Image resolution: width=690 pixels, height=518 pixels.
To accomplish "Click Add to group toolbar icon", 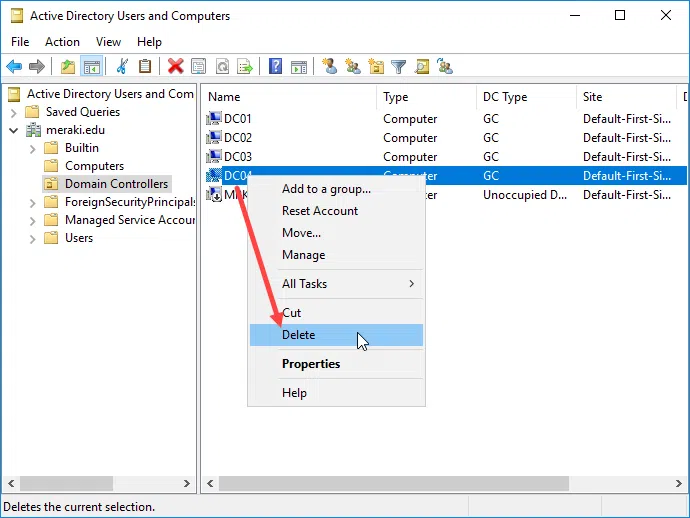I will 445,66.
